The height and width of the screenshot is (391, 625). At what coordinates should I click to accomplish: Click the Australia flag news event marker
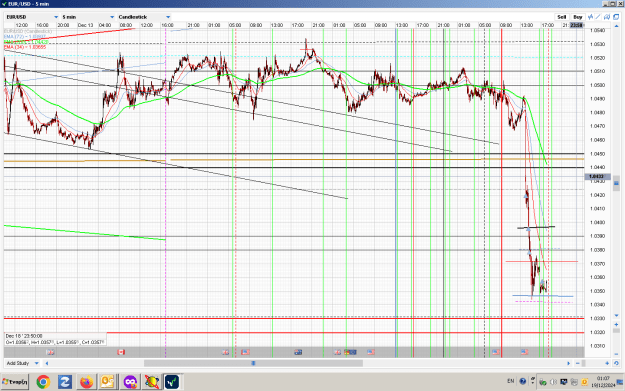tap(298, 352)
